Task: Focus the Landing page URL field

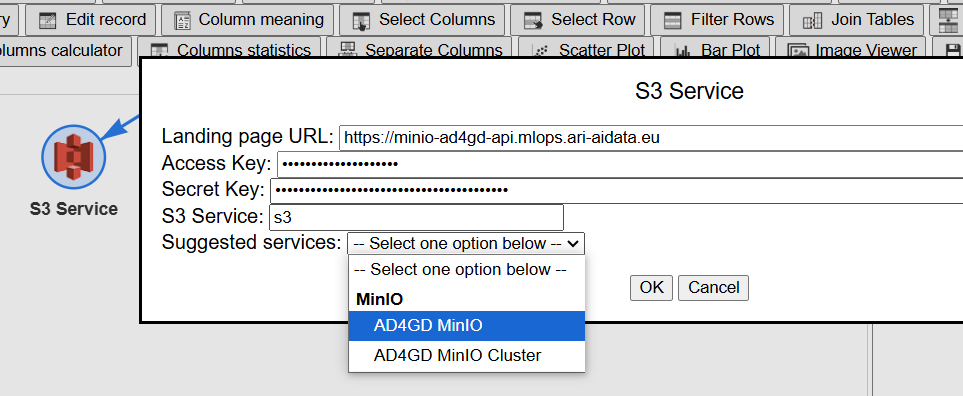Action: pos(651,138)
